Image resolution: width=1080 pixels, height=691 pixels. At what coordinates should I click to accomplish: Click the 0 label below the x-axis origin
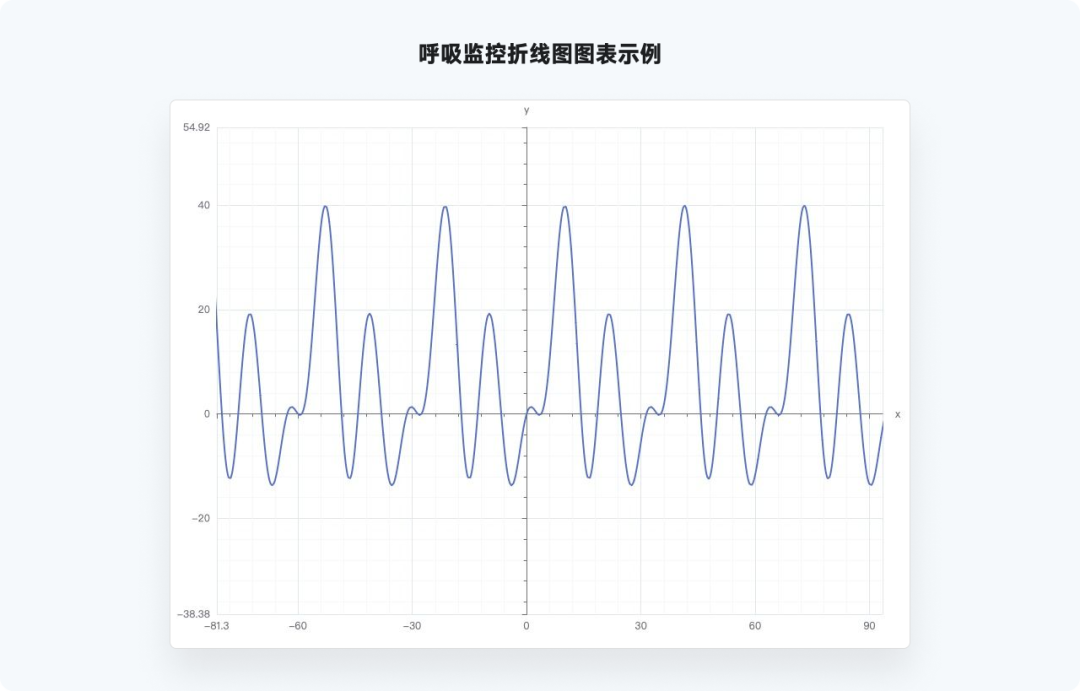pos(526,626)
